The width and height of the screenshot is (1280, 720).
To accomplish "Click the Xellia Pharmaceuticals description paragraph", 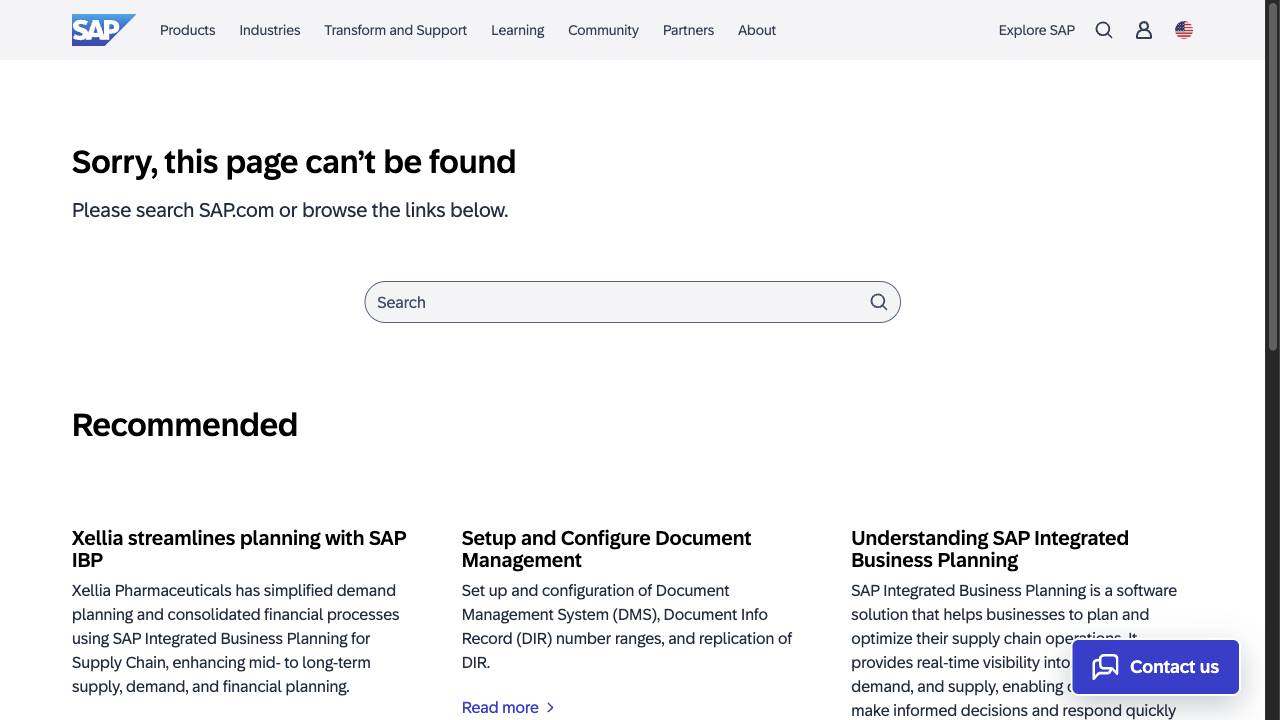I will (x=236, y=638).
